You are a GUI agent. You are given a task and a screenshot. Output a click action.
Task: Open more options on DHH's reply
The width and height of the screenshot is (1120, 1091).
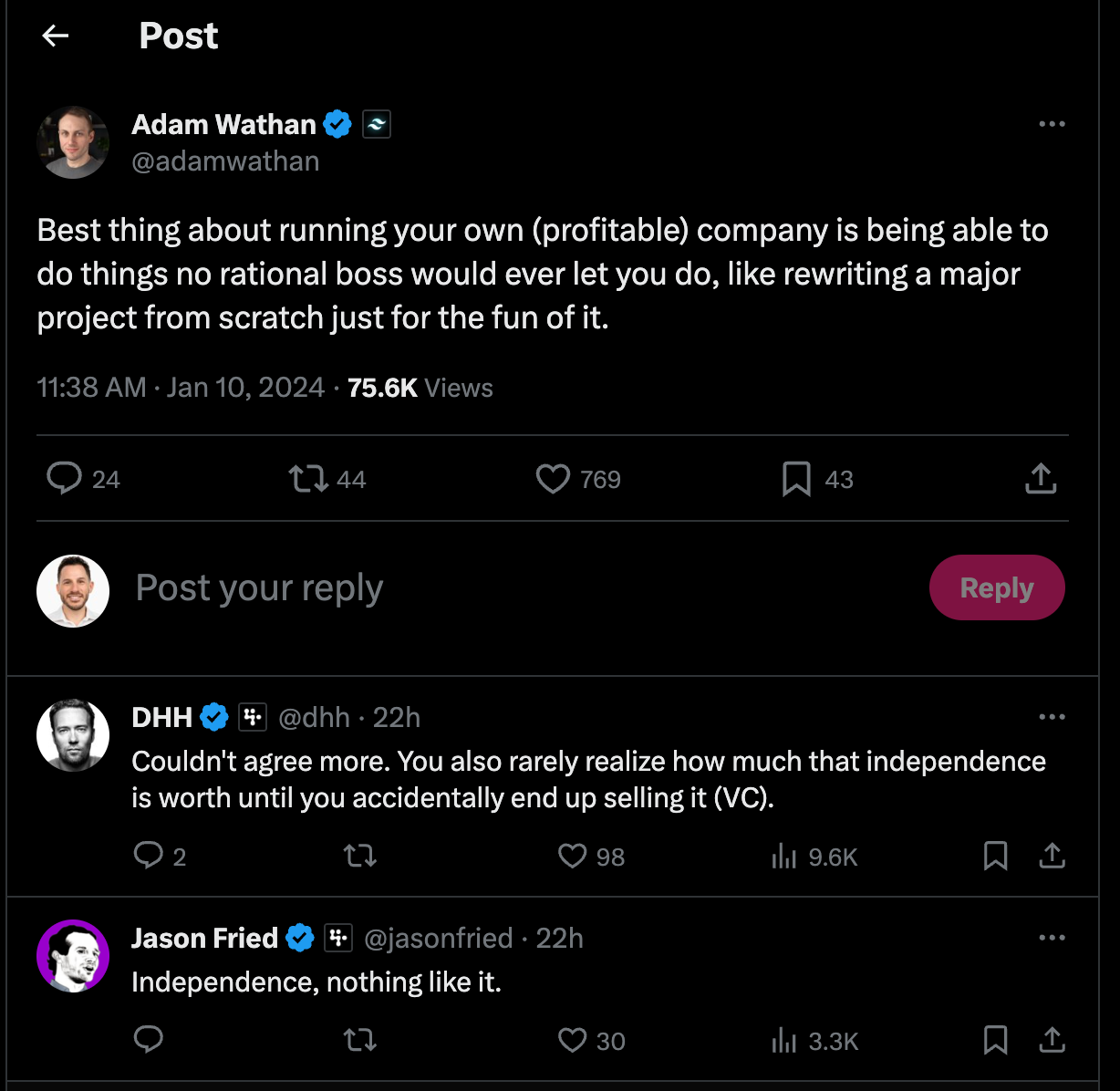(1052, 717)
